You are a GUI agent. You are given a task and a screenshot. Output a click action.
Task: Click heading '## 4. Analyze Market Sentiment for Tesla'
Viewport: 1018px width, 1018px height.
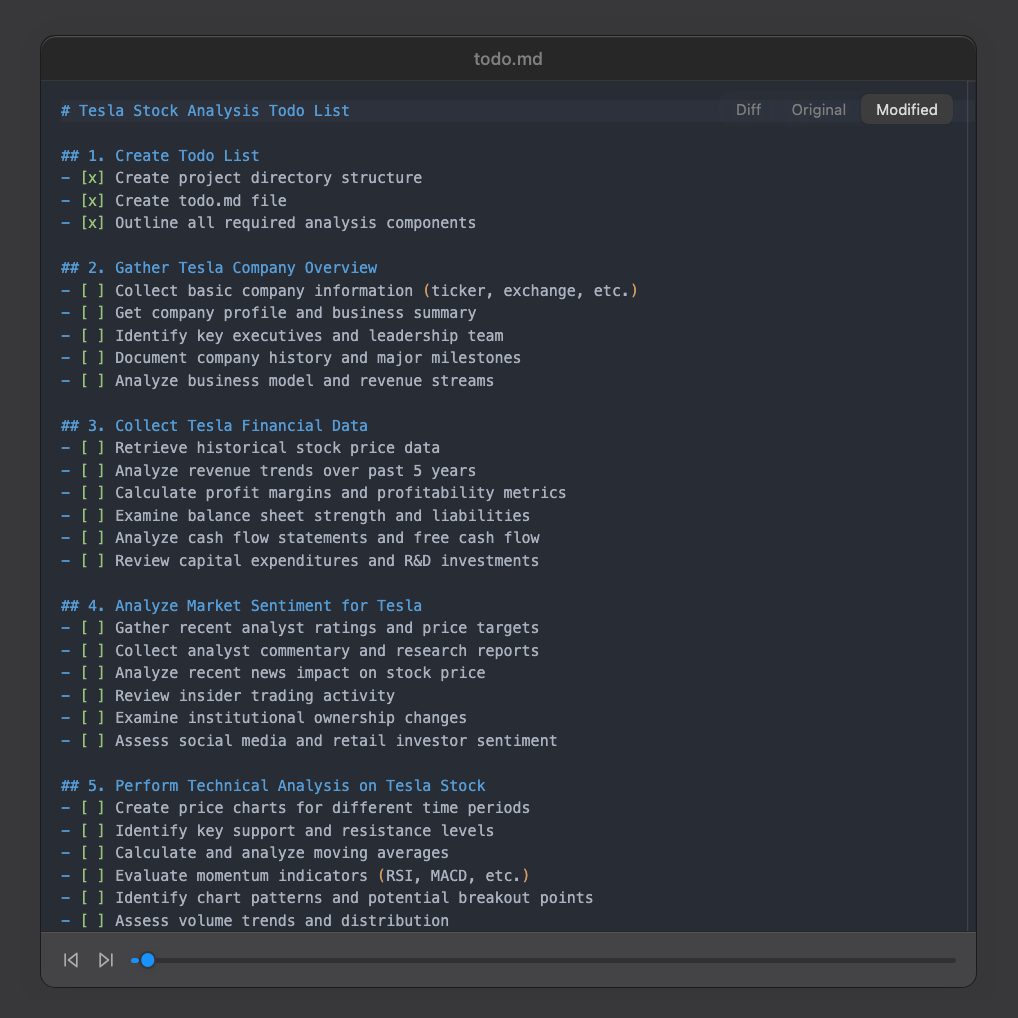point(242,606)
